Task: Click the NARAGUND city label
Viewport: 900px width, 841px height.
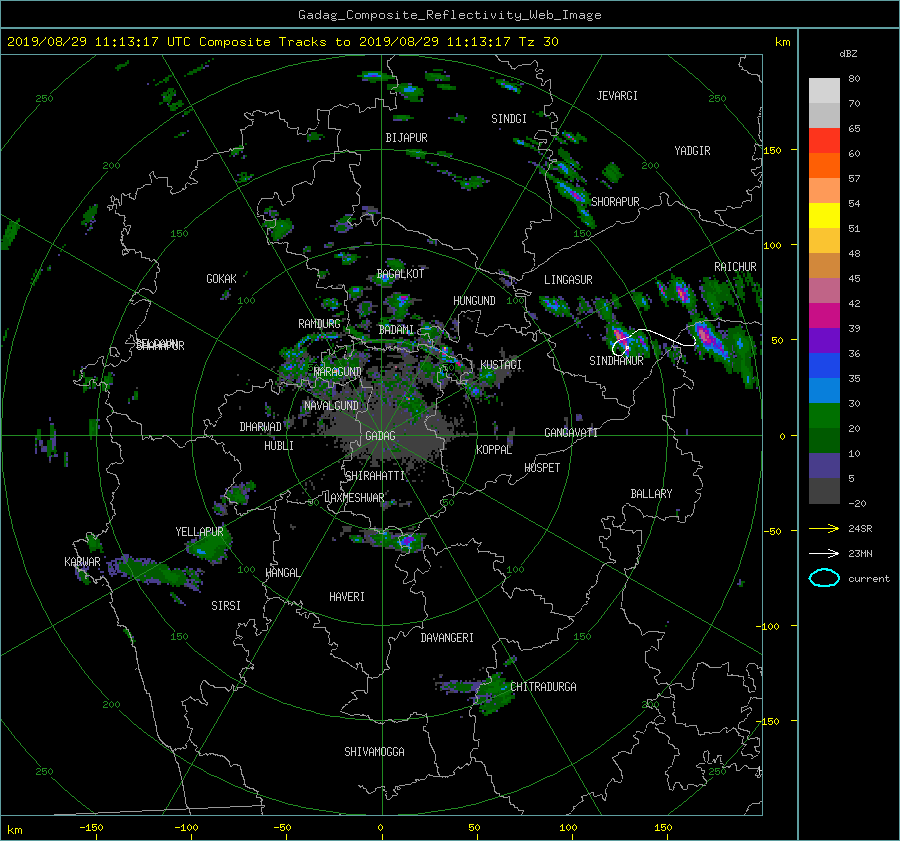Action: point(337,372)
